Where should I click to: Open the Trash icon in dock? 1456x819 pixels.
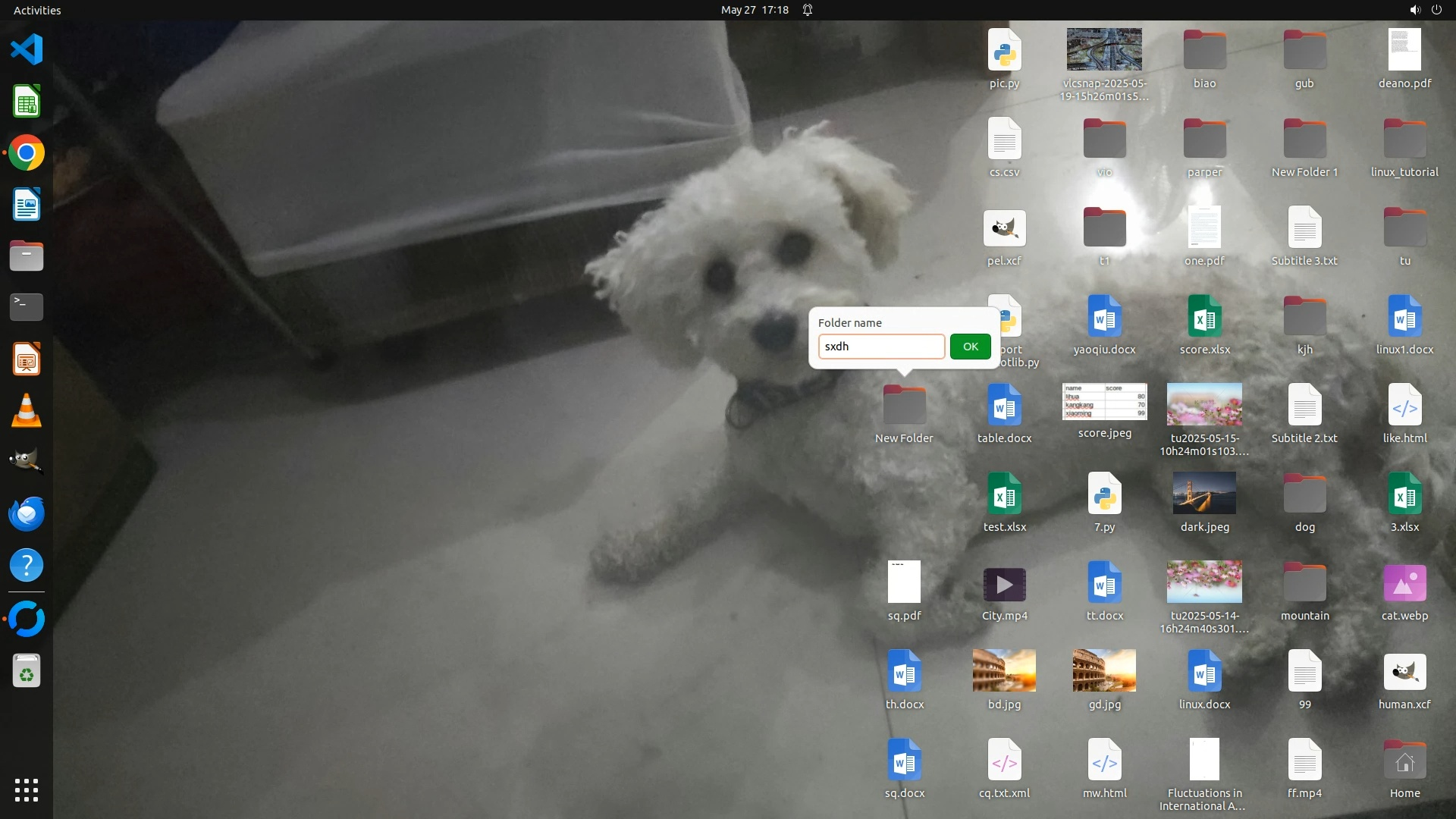[27, 672]
